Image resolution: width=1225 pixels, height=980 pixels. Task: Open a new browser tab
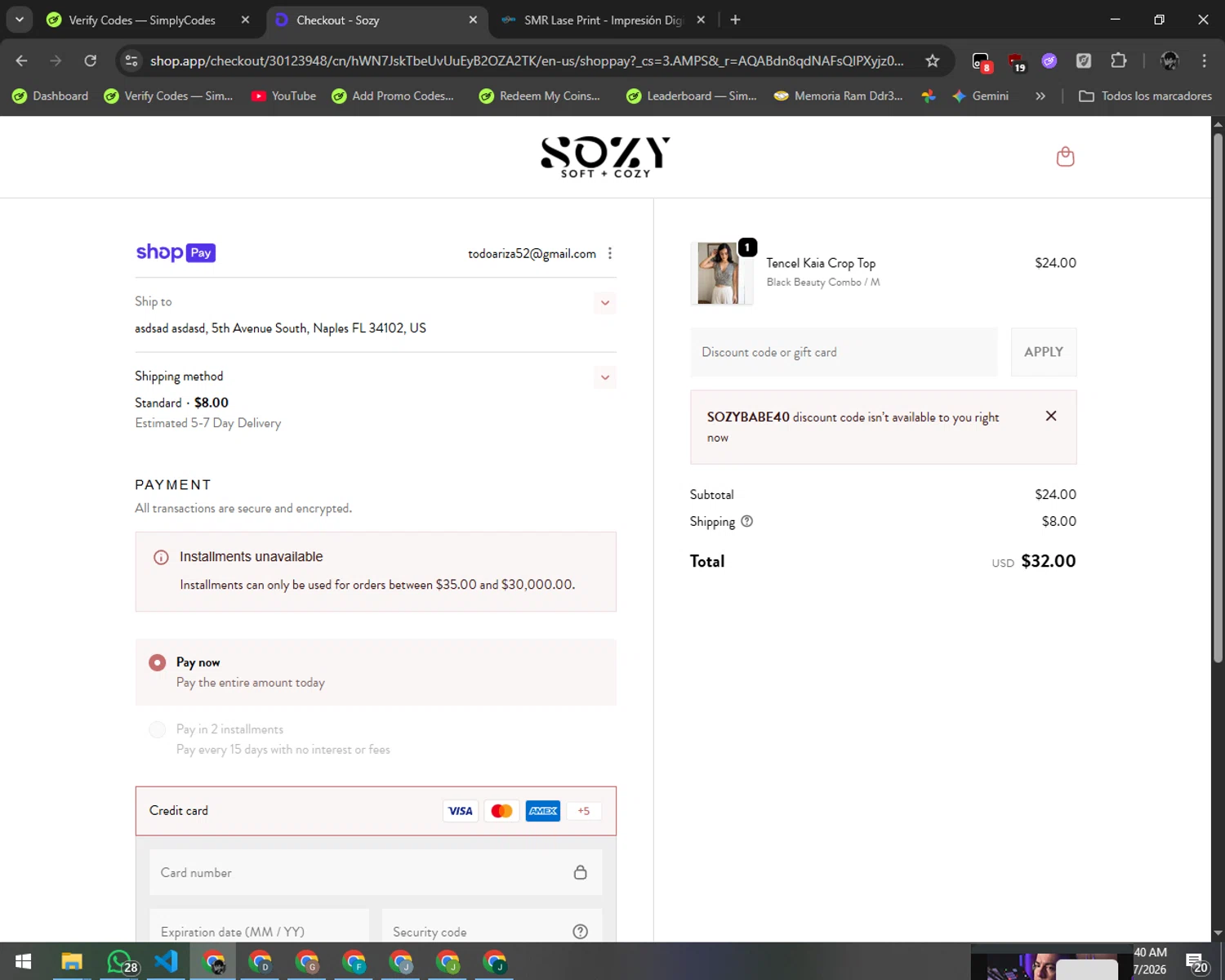pos(735,20)
